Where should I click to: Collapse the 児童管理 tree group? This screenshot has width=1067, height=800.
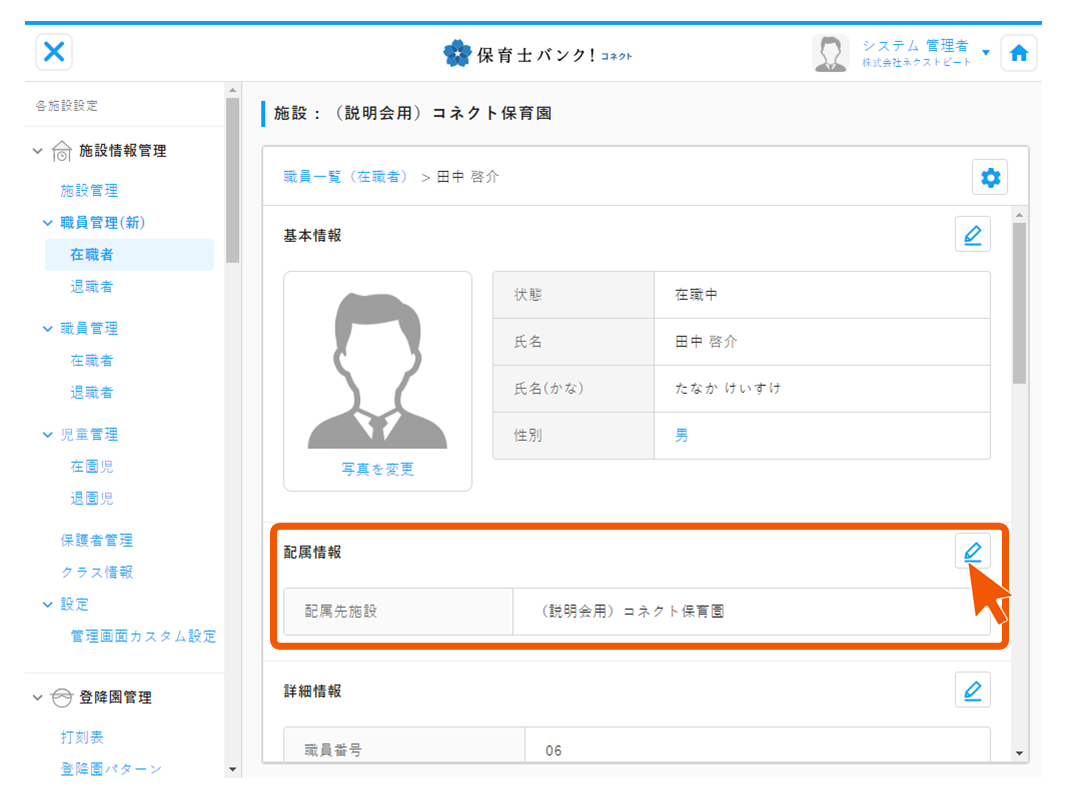[47, 435]
